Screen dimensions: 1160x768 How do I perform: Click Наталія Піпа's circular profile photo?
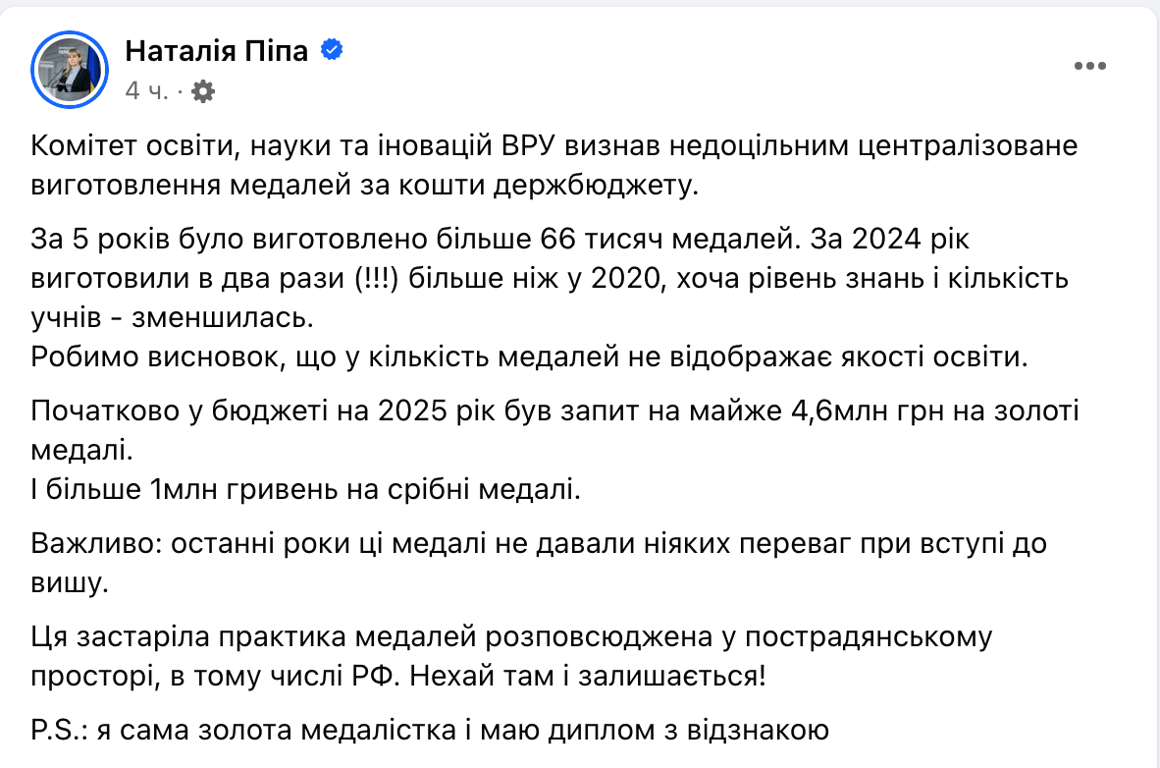click(x=70, y=65)
